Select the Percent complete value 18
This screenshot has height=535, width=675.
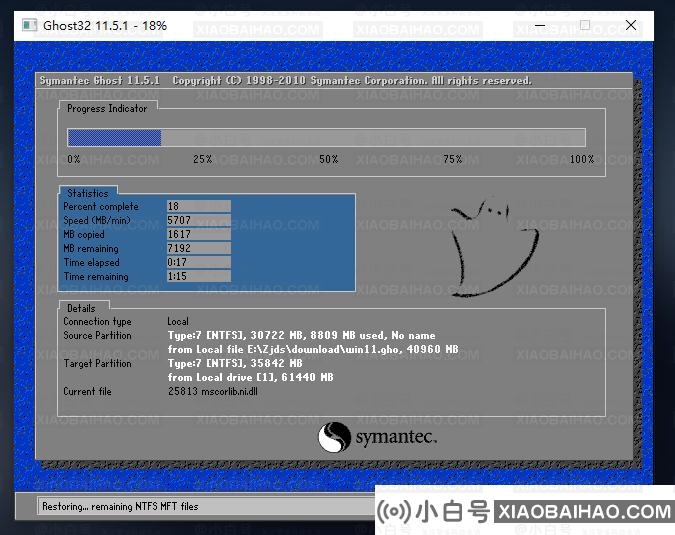(x=198, y=206)
